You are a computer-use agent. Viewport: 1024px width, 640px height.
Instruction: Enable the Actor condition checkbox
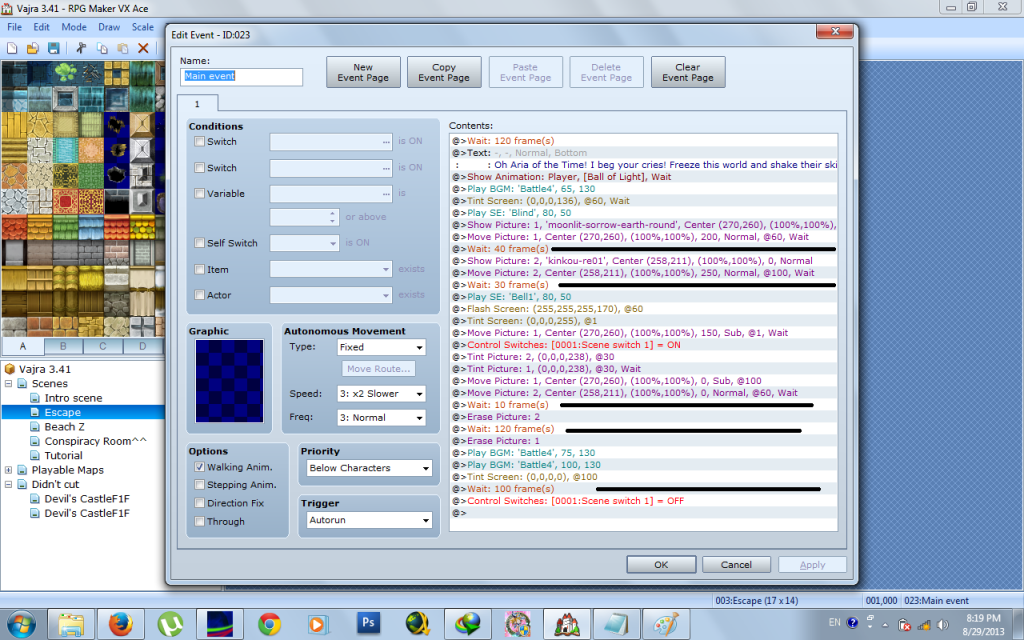pyautogui.click(x=199, y=295)
